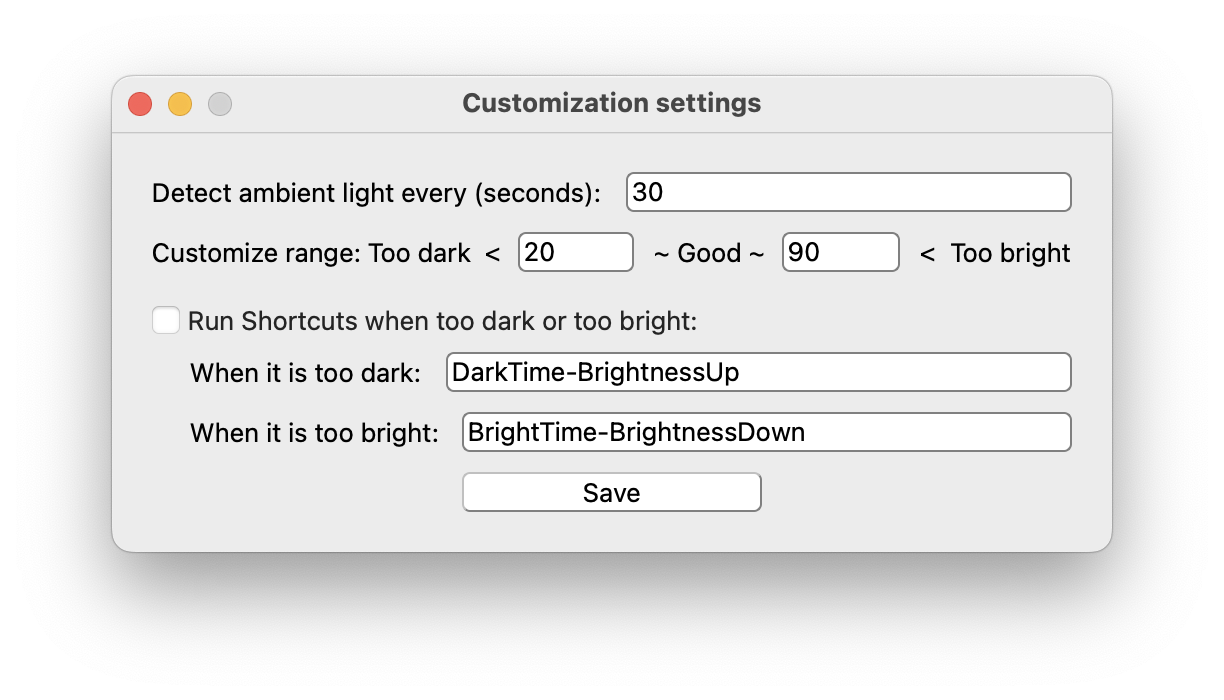Image resolution: width=1224 pixels, height=700 pixels.
Task: Click the "When it is too bright:" label
Action: [314, 433]
